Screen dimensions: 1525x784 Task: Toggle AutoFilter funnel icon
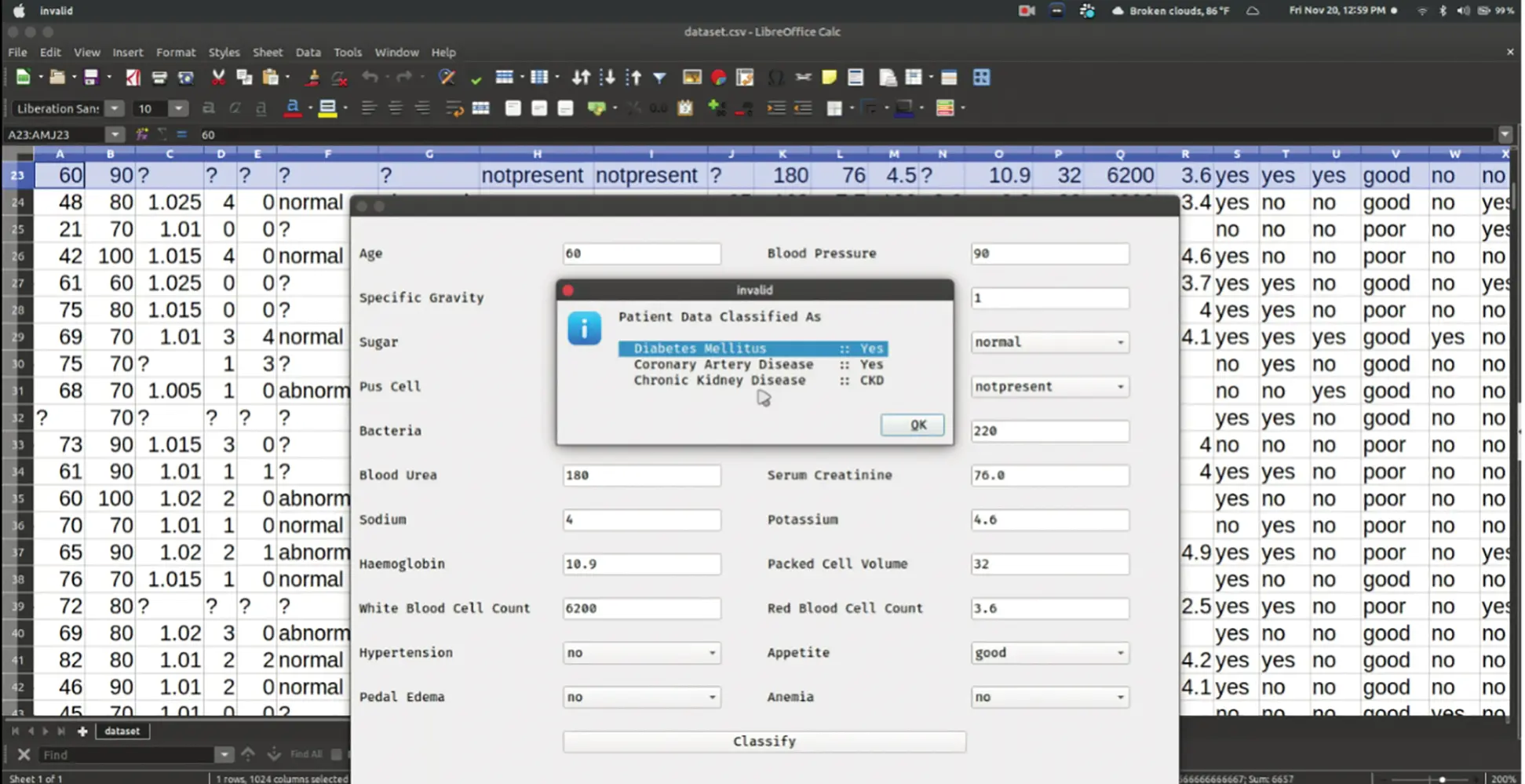(x=660, y=78)
